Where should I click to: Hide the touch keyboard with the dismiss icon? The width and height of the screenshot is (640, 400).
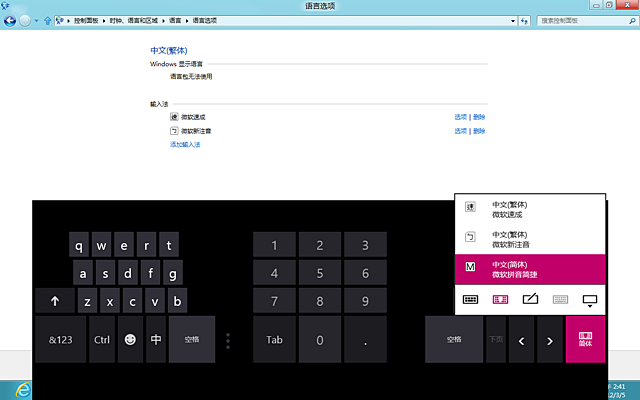(x=590, y=300)
